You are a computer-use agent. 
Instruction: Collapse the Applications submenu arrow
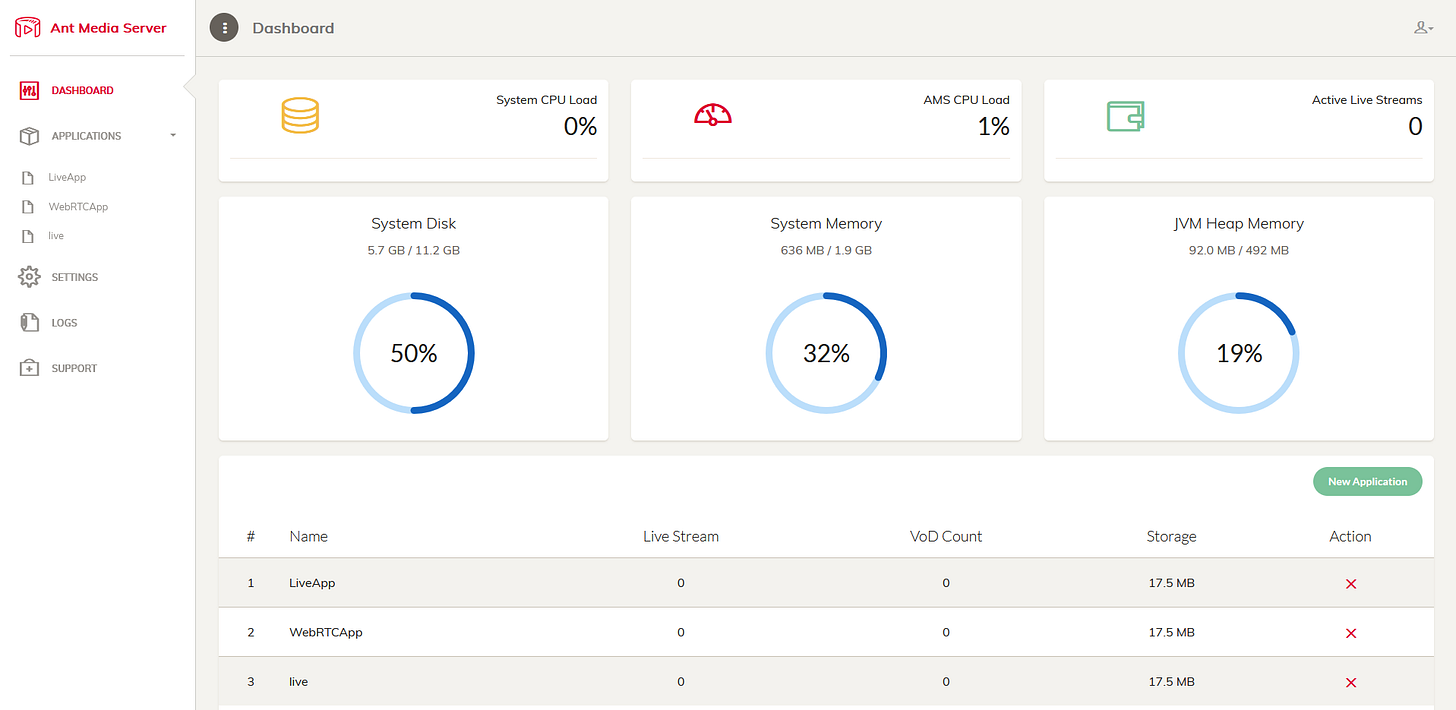[173, 135]
